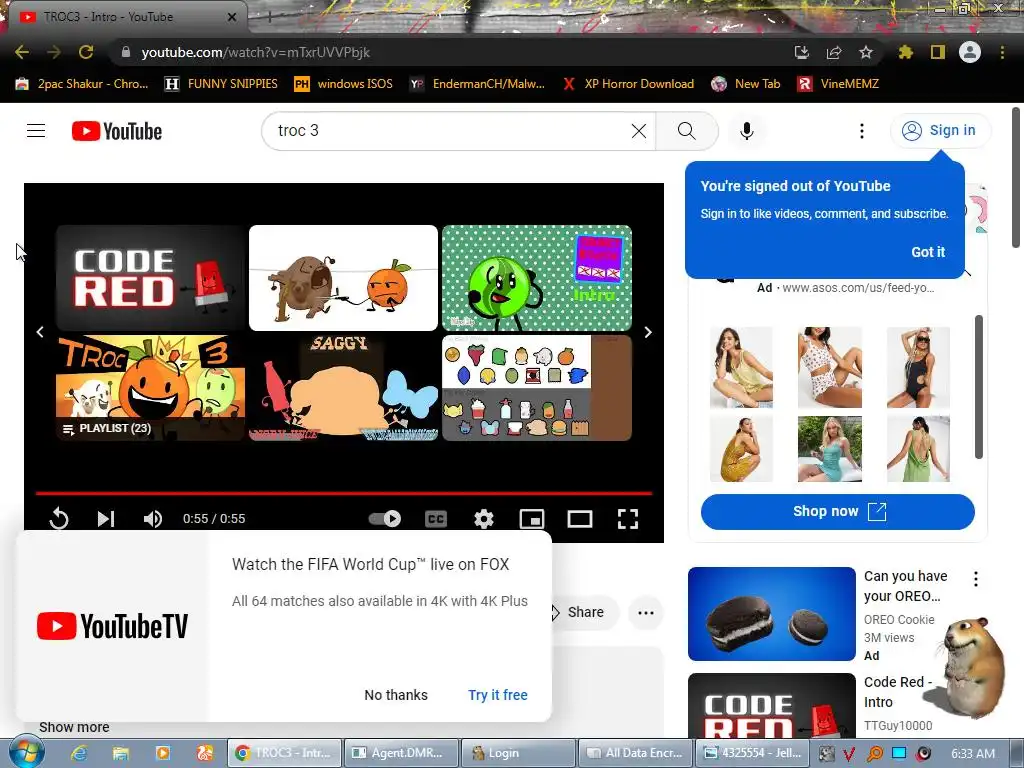Screen dimensions: 1024x768
Task: Open the green watermelon Intro thumbnail
Action: [537, 278]
